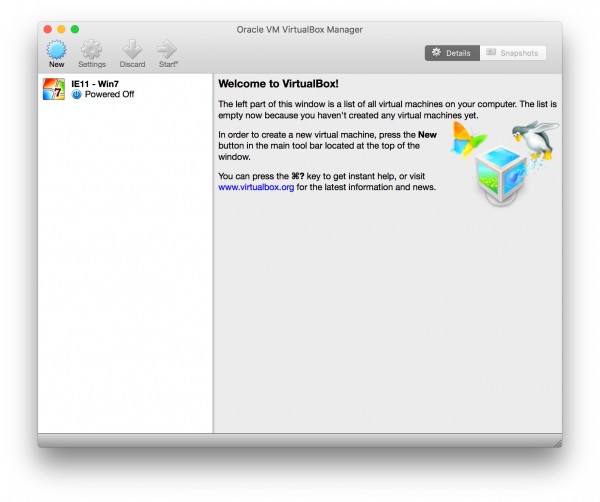Viewport: 600px width, 502px height.
Task: Switch to the Snapshots tab
Action: [x=513, y=53]
